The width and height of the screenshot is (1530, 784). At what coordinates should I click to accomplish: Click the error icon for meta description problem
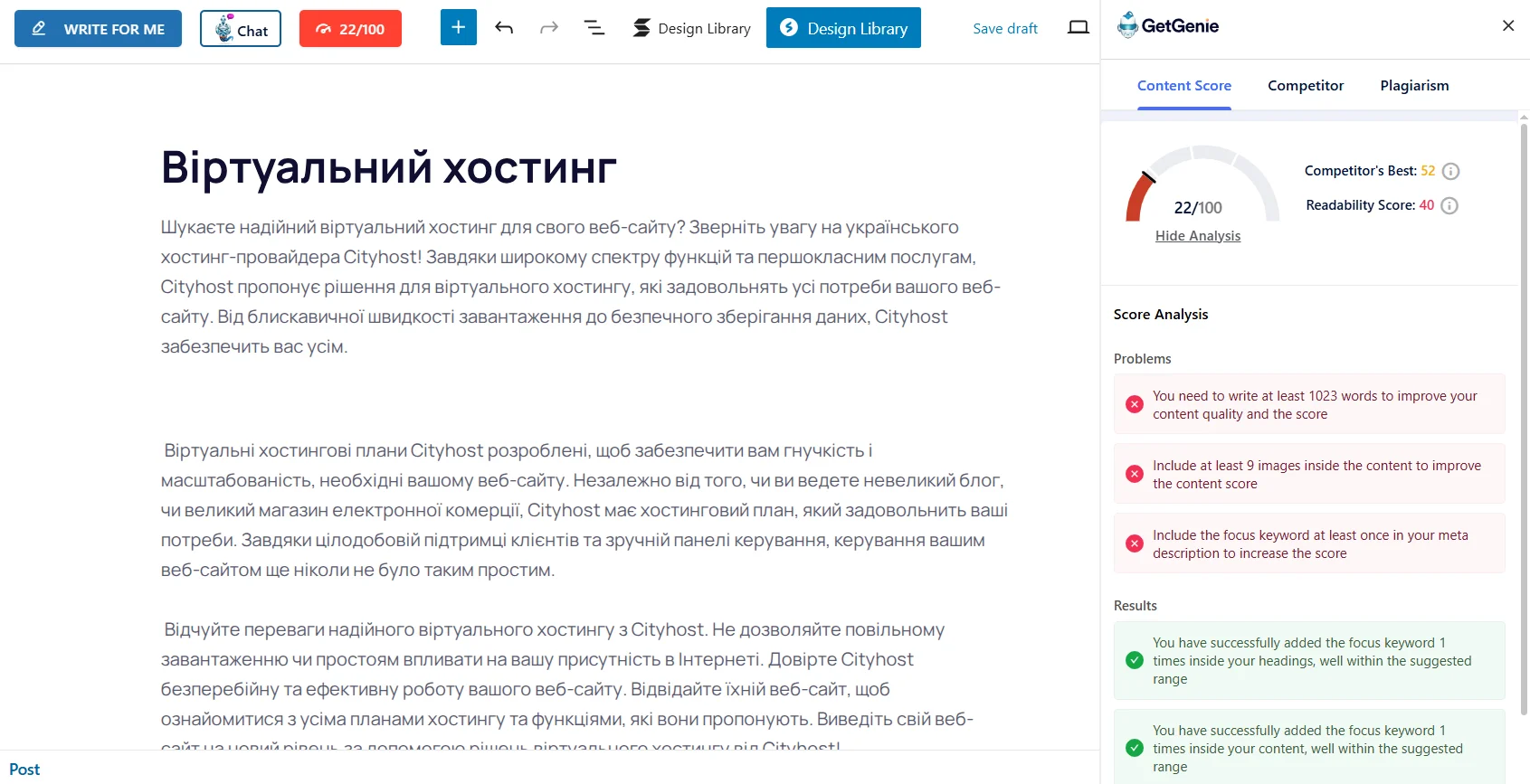(1135, 543)
